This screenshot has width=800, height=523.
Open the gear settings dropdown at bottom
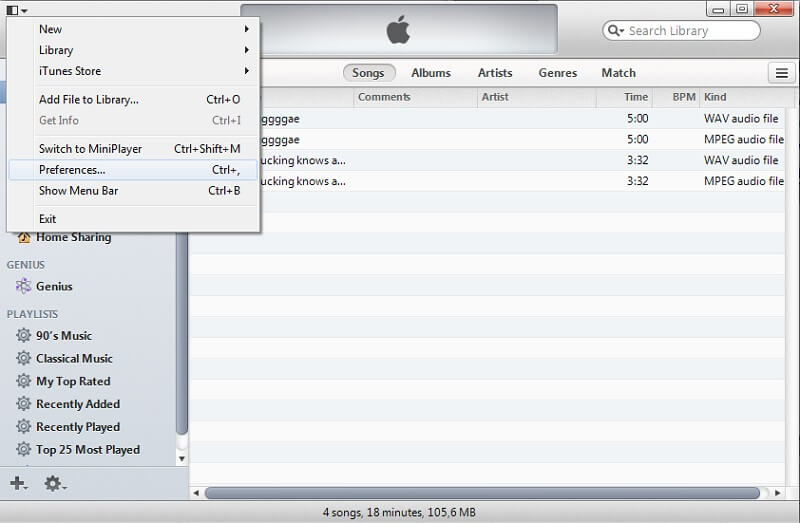pyautogui.click(x=55, y=483)
